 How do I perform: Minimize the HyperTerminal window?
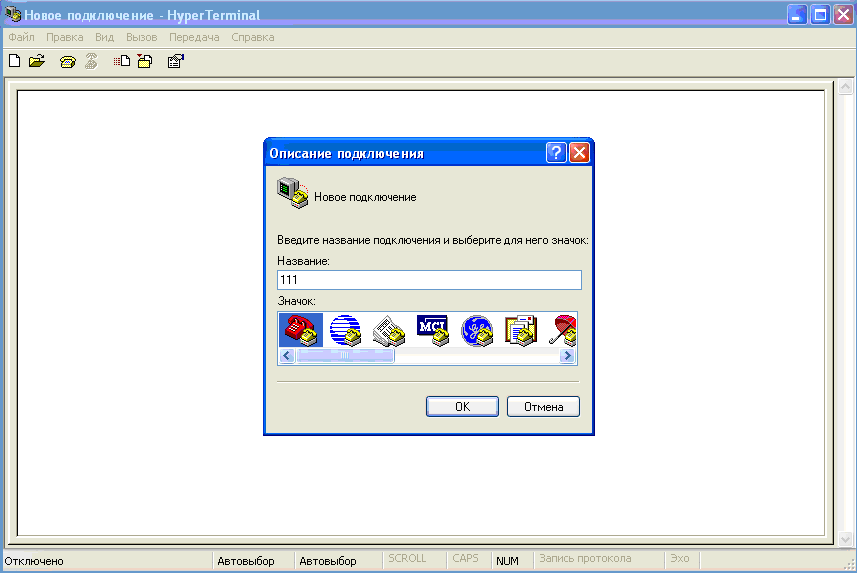[797, 14]
